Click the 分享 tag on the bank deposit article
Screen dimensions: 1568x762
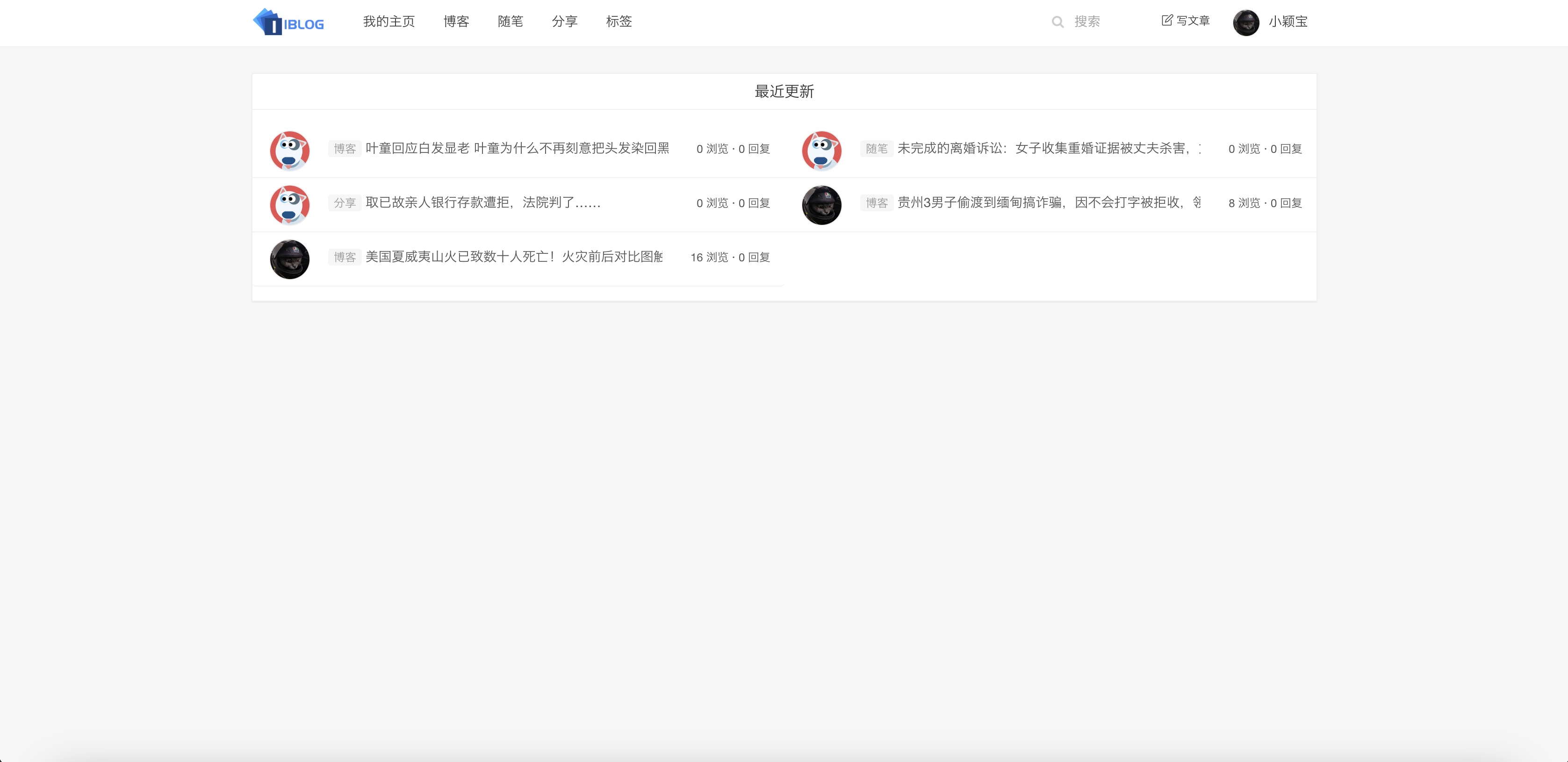[345, 203]
